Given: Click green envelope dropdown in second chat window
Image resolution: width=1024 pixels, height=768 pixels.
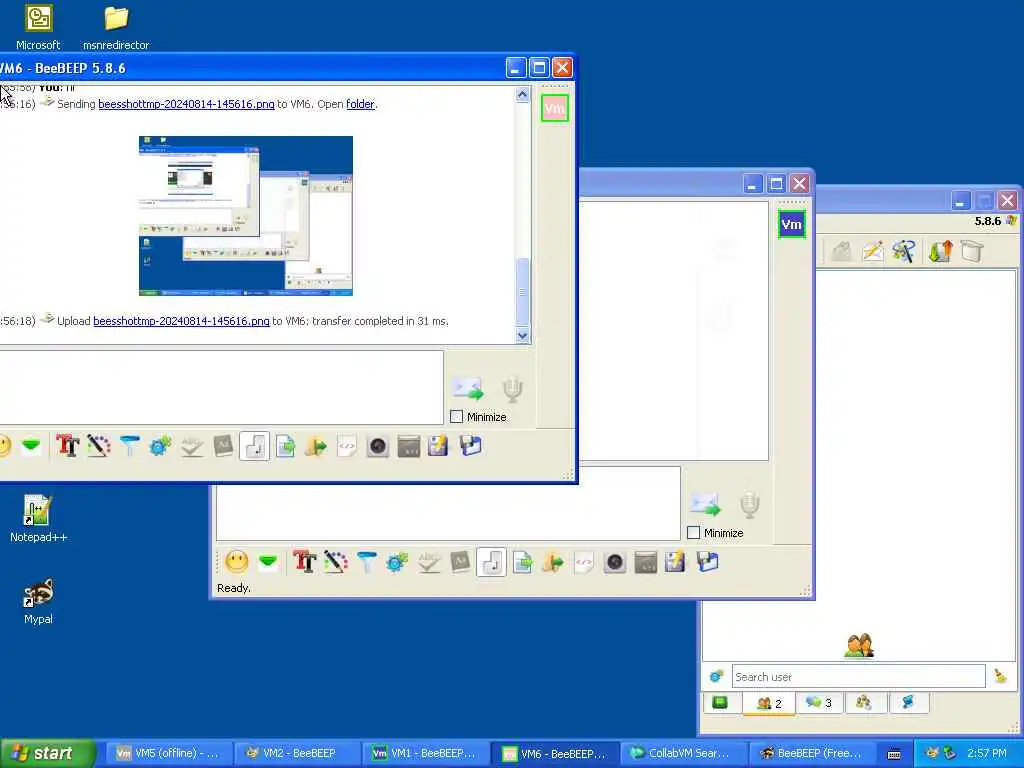Looking at the screenshot, I should coord(268,562).
